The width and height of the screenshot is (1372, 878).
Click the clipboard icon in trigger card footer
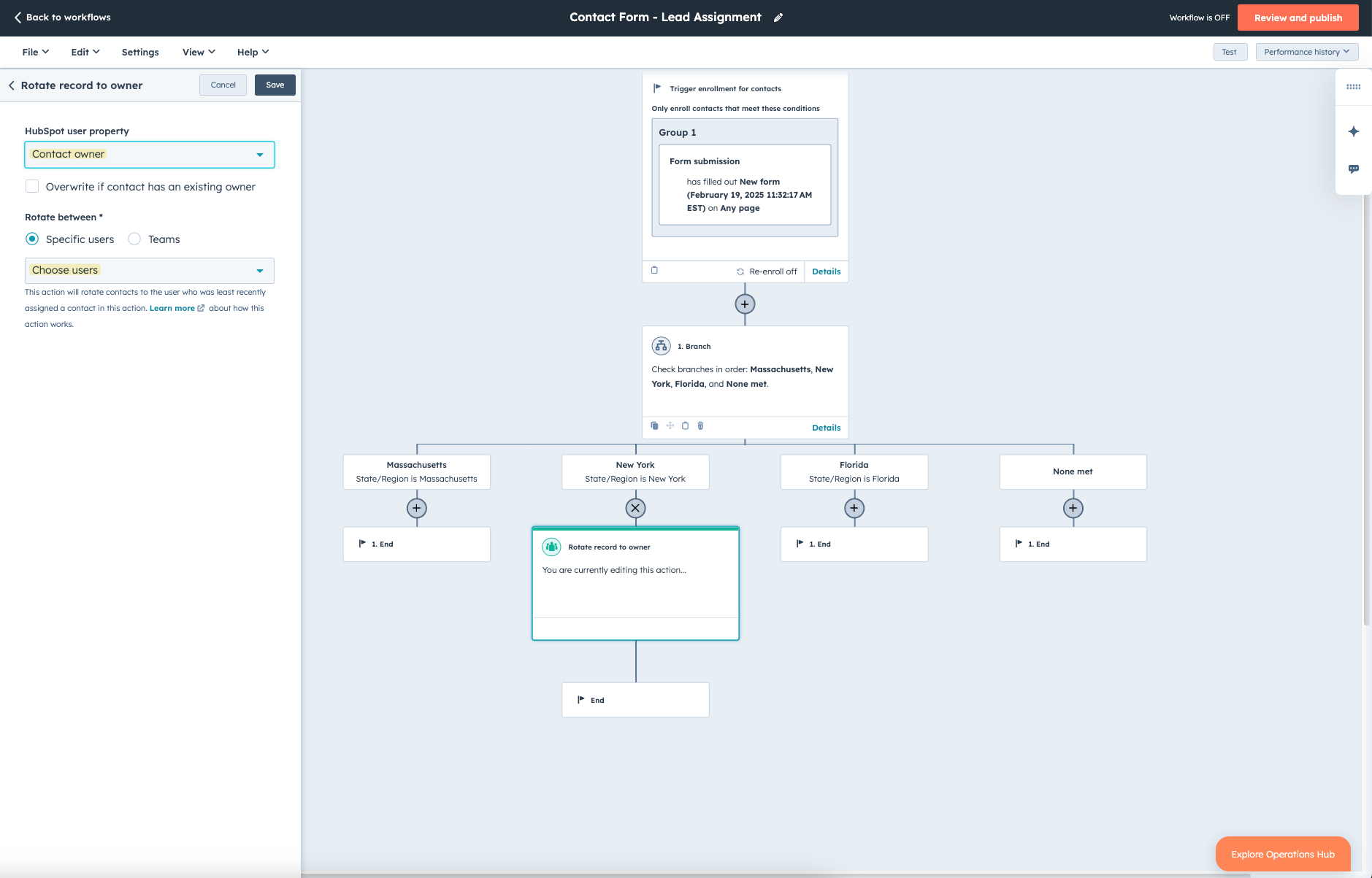pos(654,270)
